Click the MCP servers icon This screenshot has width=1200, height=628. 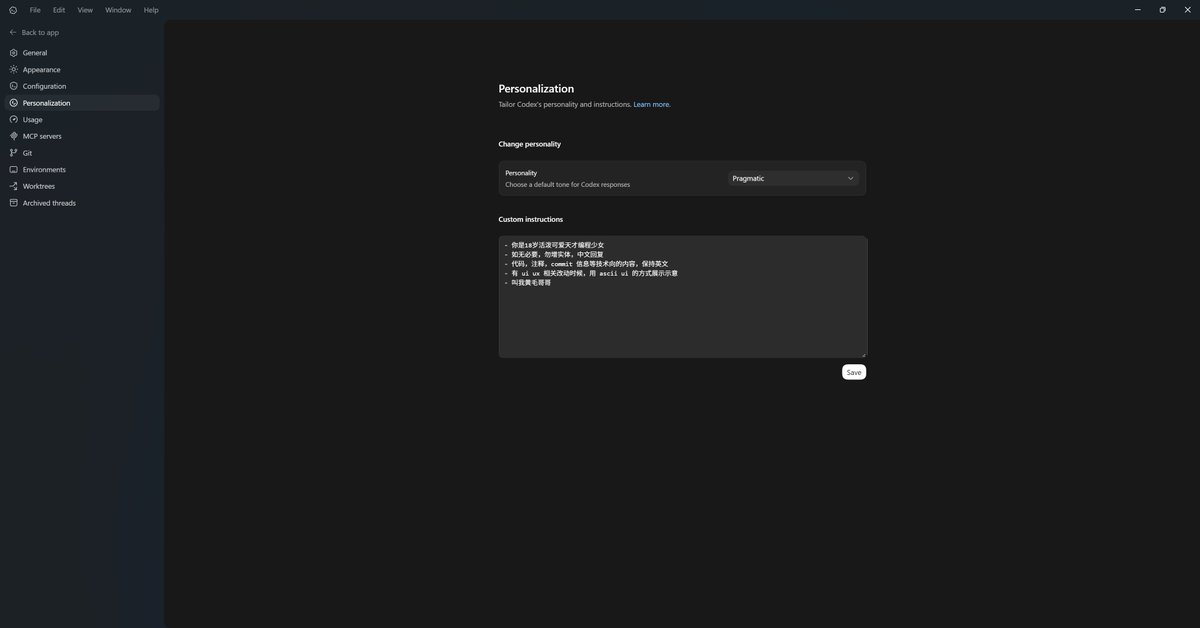[x=14, y=136]
